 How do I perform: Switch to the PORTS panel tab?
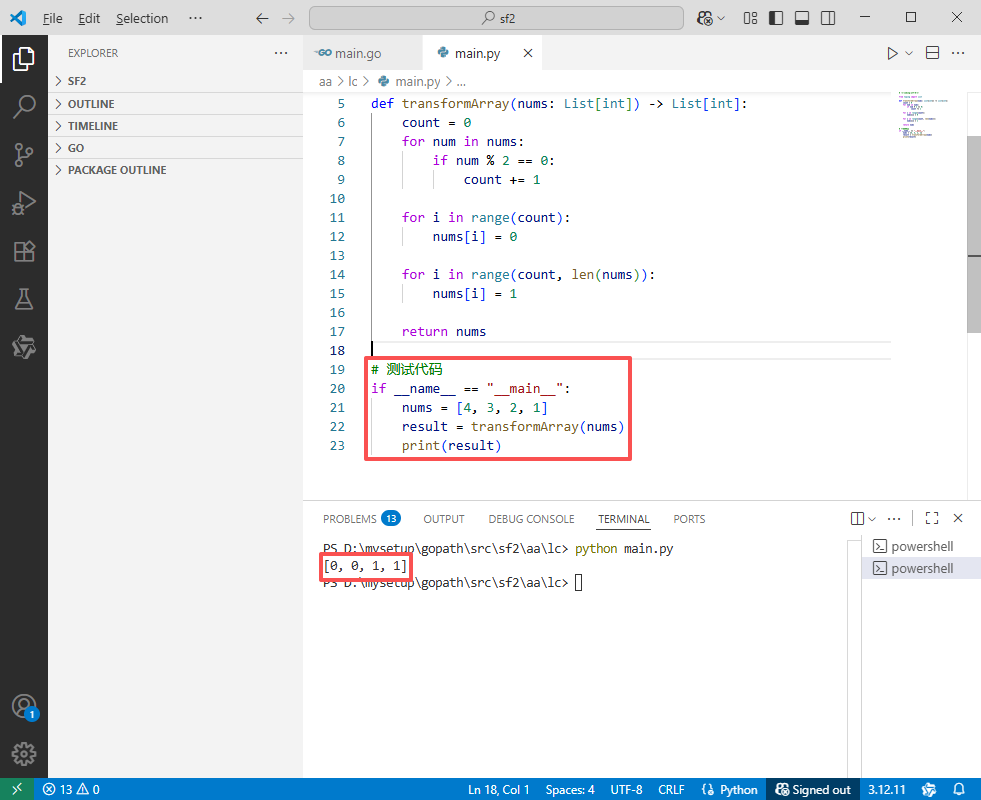pyautogui.click(x=689, y=519)
